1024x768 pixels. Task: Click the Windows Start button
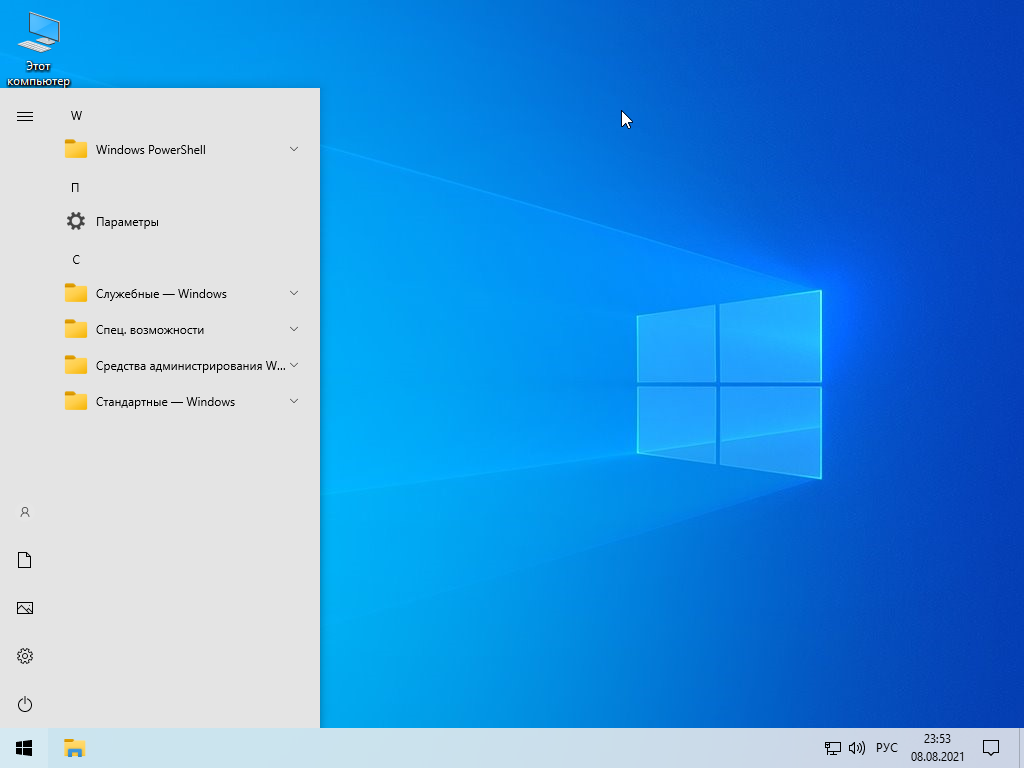point(24,748)
